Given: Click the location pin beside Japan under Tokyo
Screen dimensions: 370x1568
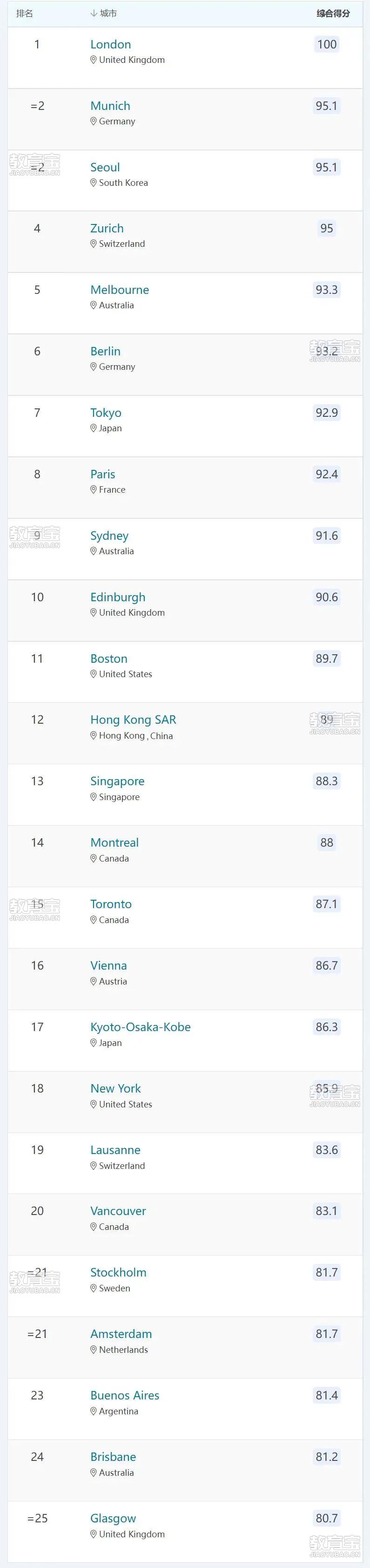Looking at the screenshot, I should click(x=94, y=428).
